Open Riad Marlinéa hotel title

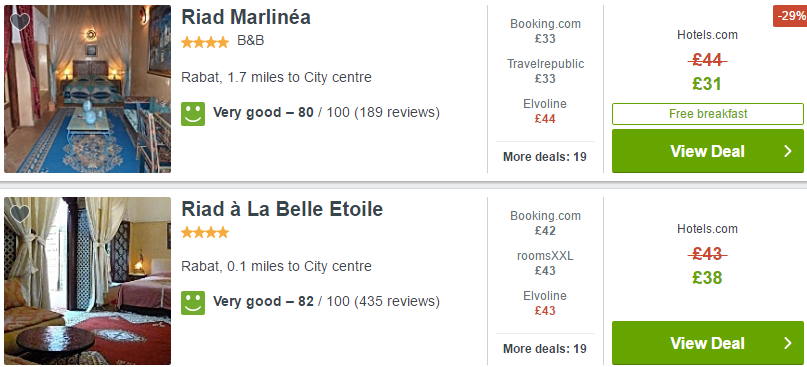[x=246, y=17]
